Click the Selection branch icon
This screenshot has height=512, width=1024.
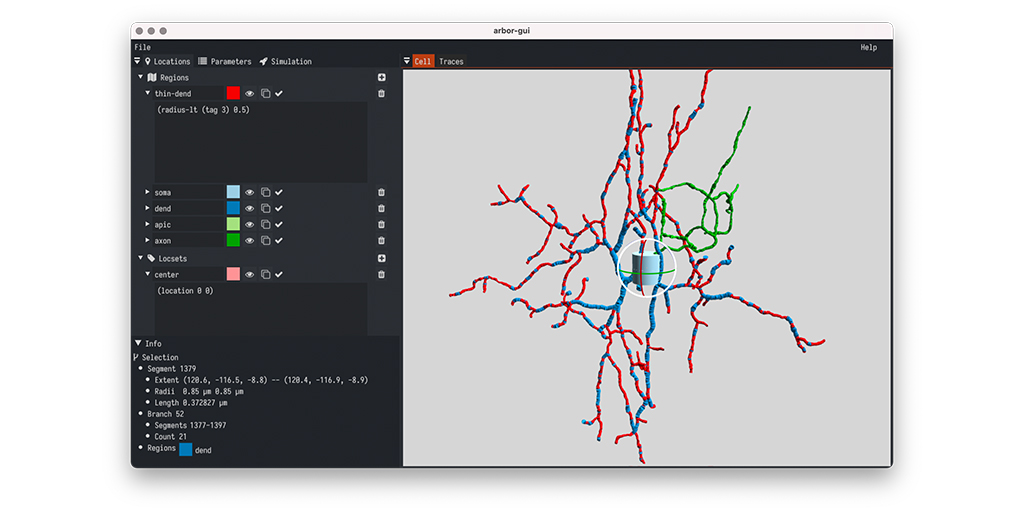coord(136,357)
